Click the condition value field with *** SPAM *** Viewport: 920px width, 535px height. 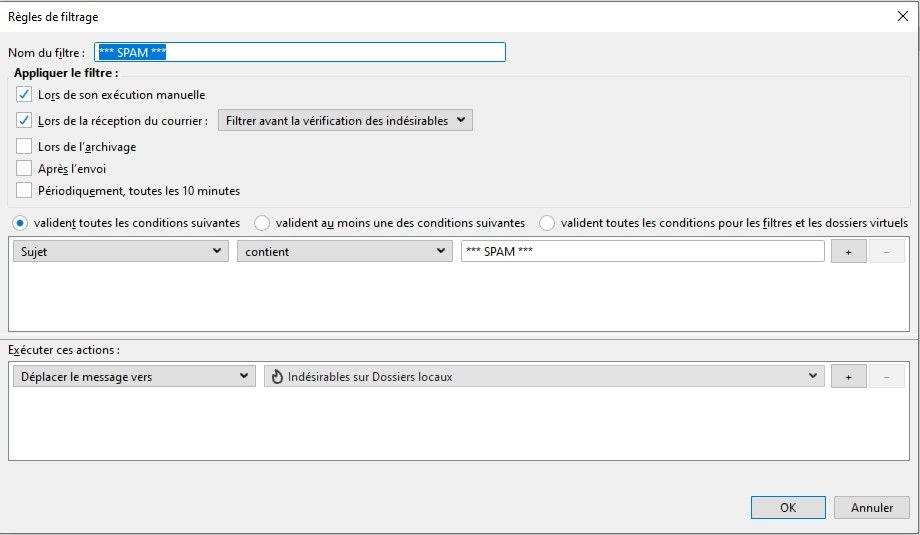tap(642, 251)
